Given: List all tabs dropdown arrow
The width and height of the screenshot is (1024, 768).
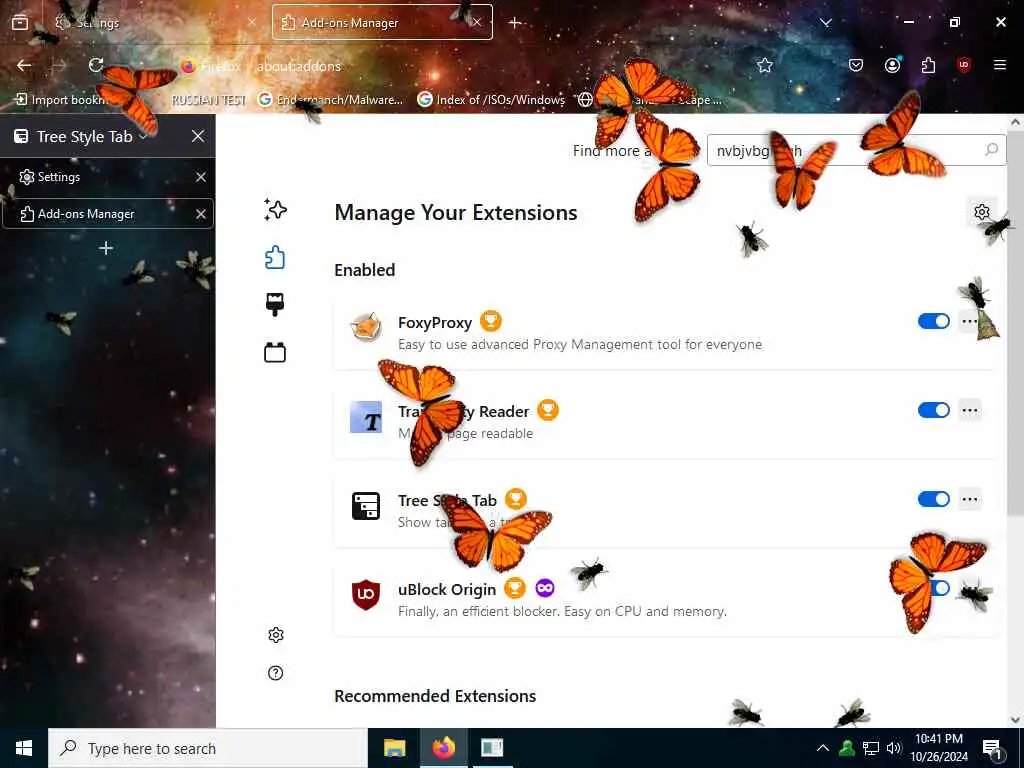Looking at the screenshot, I should click(x=825, y=22).
